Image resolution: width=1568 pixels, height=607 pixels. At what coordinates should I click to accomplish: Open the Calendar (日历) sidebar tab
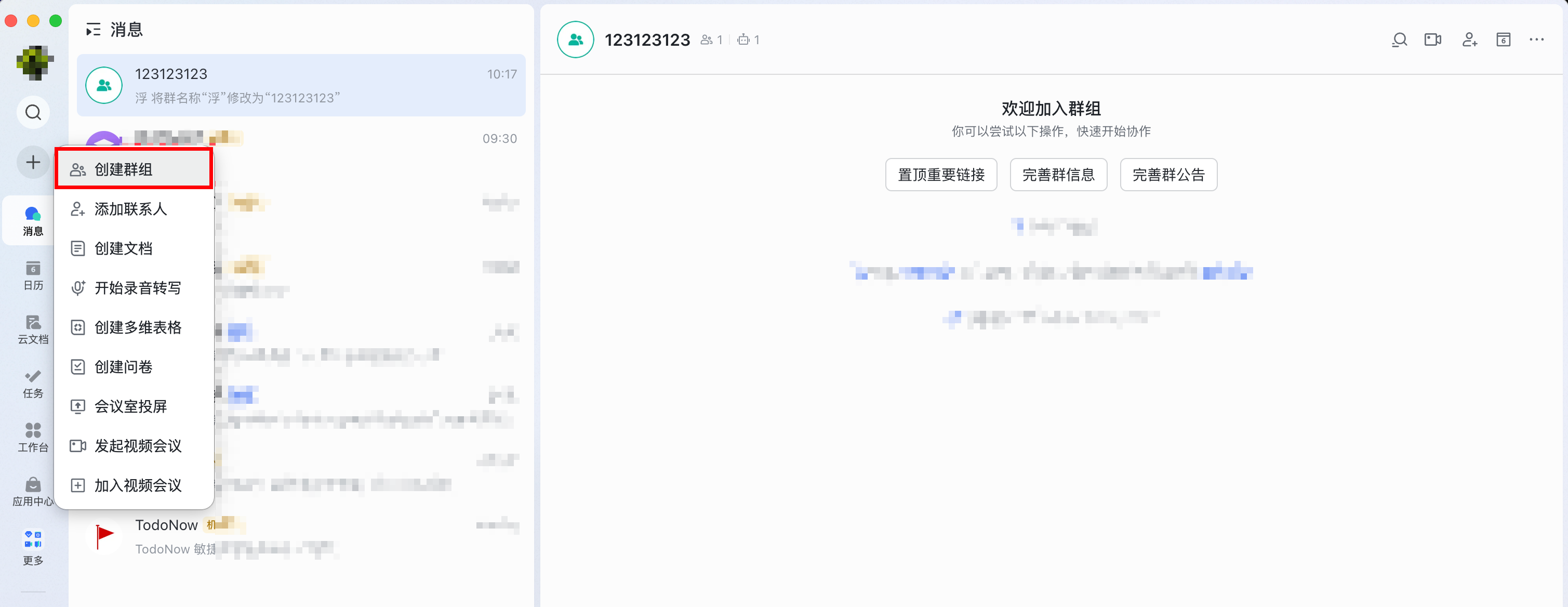[x=33, y=275]
